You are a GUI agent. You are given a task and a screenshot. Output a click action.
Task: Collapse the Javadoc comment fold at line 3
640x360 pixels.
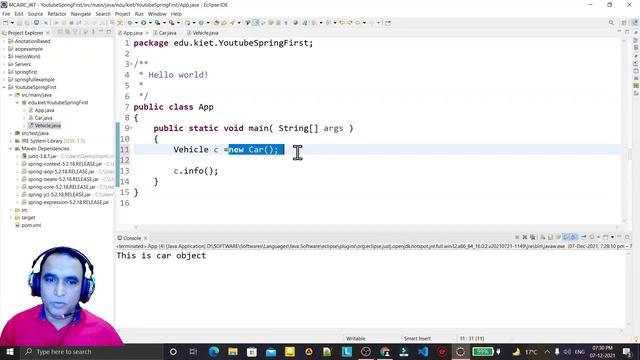(131, 64)
